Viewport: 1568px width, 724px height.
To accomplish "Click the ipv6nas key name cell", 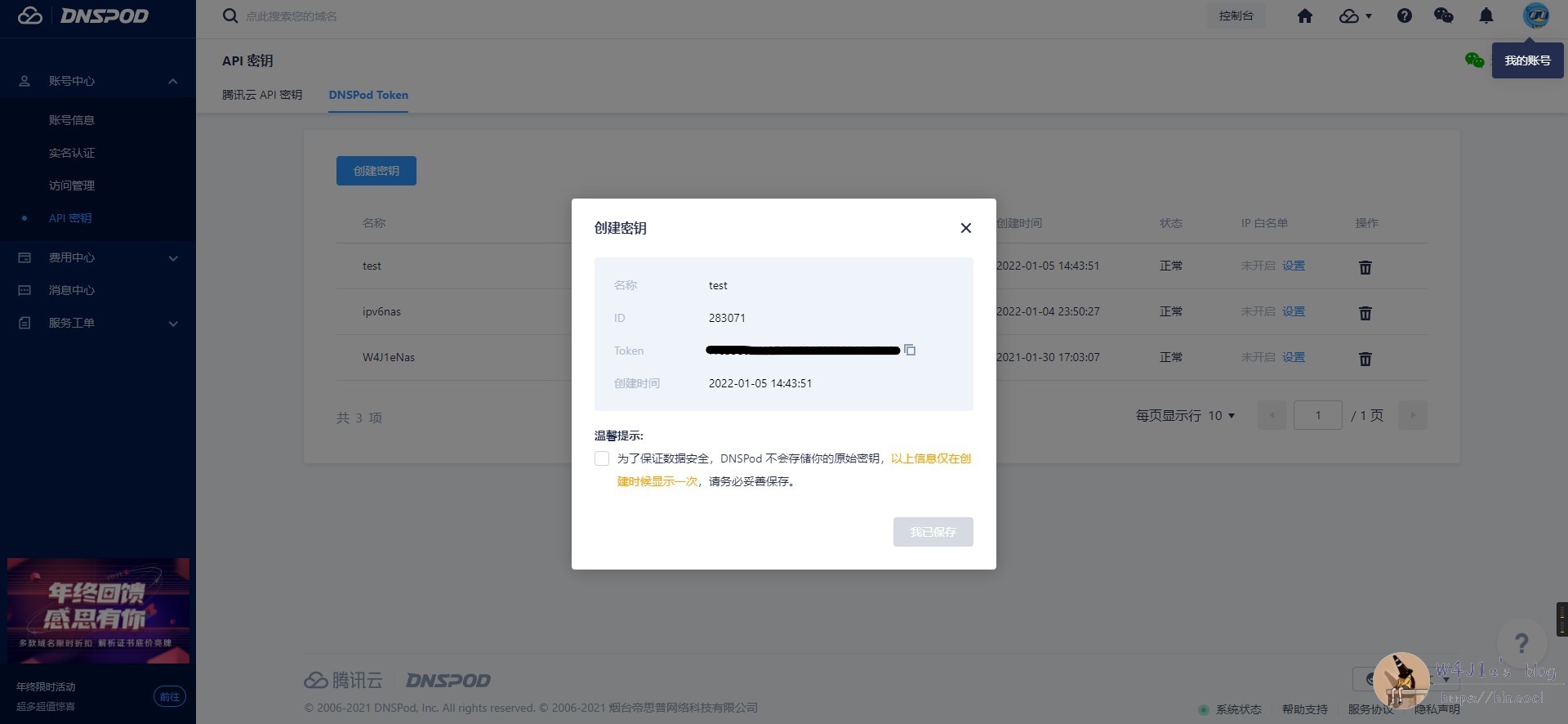I will (x=381, y=311).
